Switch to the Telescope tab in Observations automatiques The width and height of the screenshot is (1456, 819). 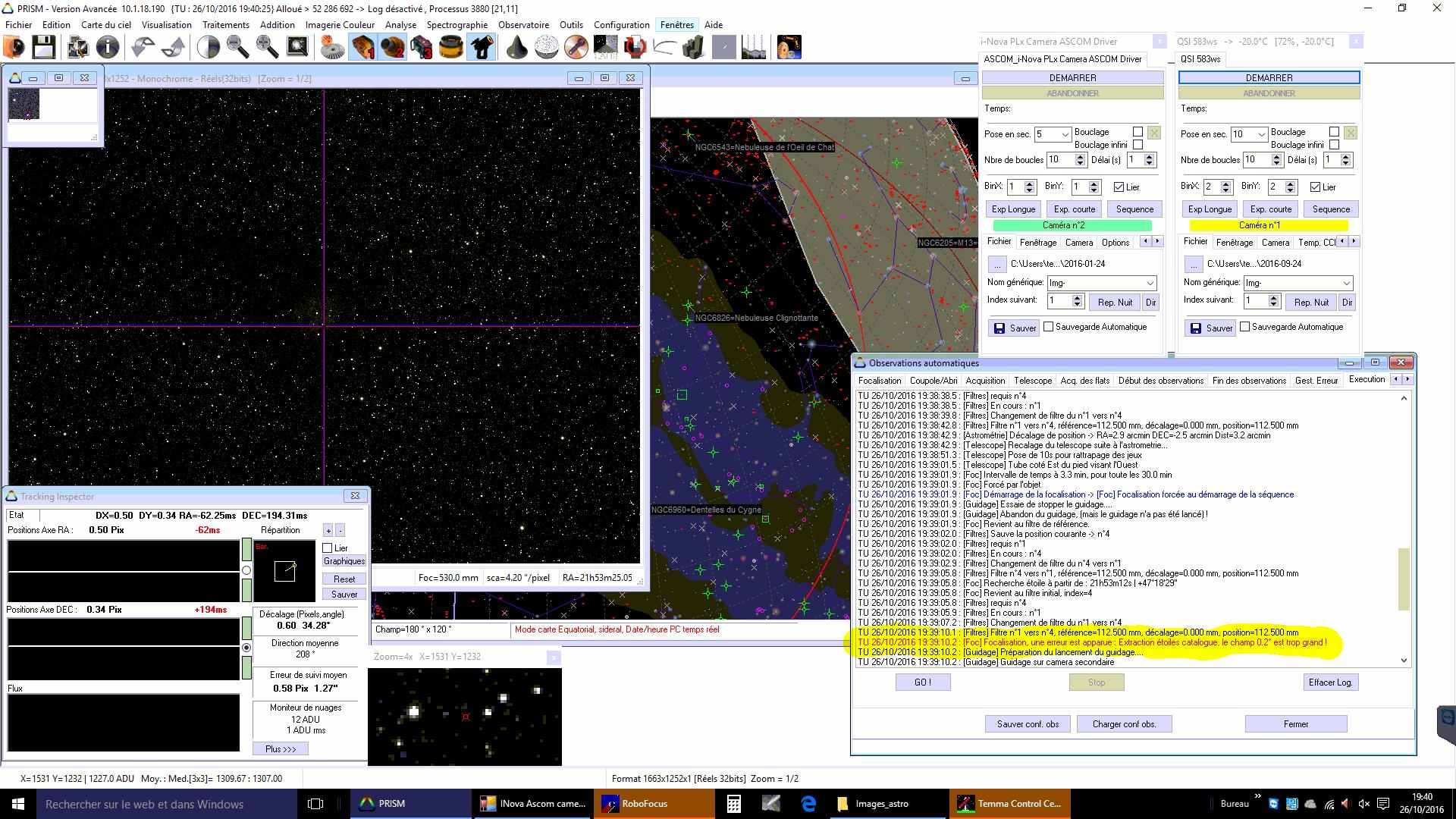tap(1032, 381)
